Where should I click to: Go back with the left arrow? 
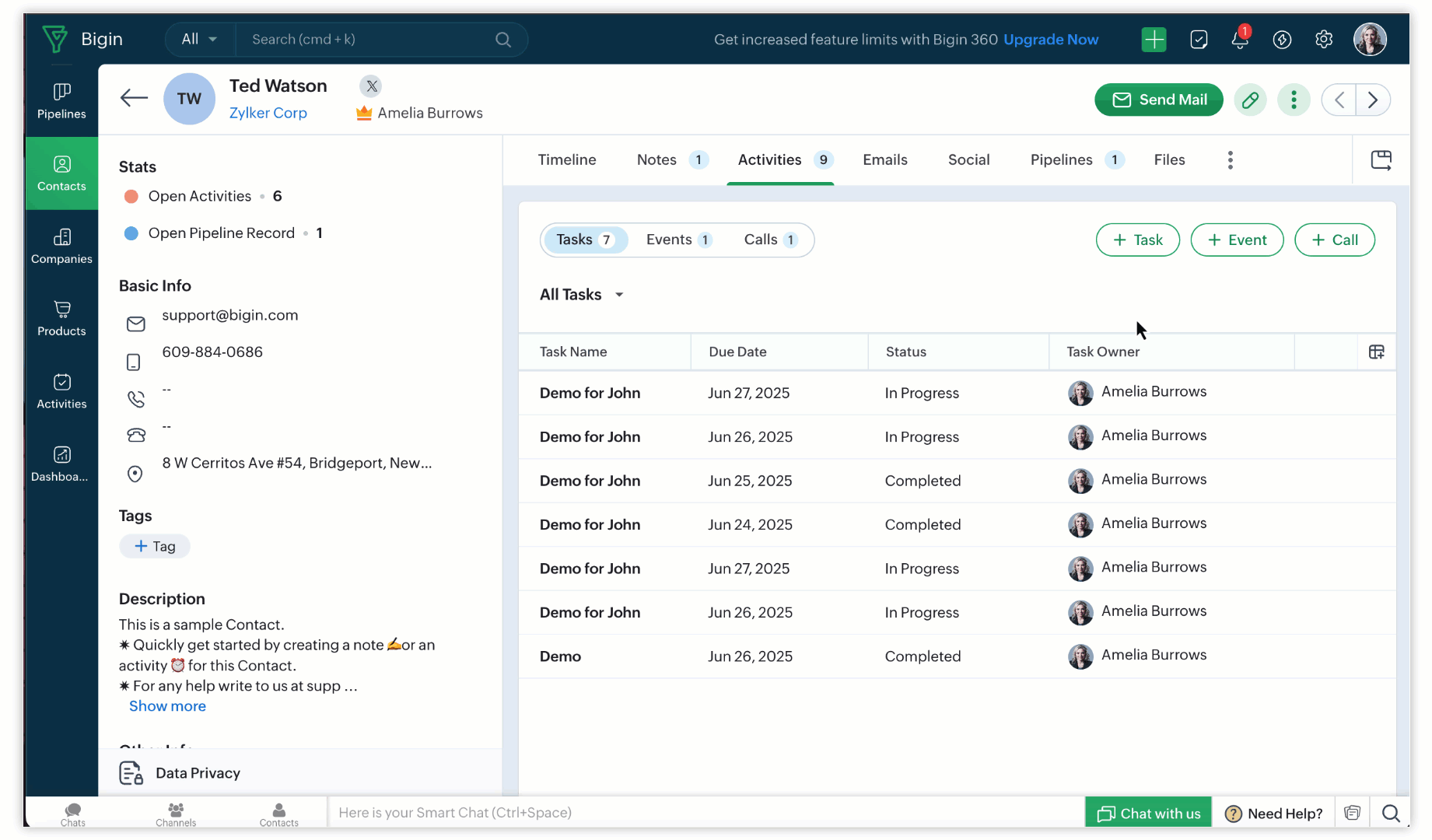[134, 98]
